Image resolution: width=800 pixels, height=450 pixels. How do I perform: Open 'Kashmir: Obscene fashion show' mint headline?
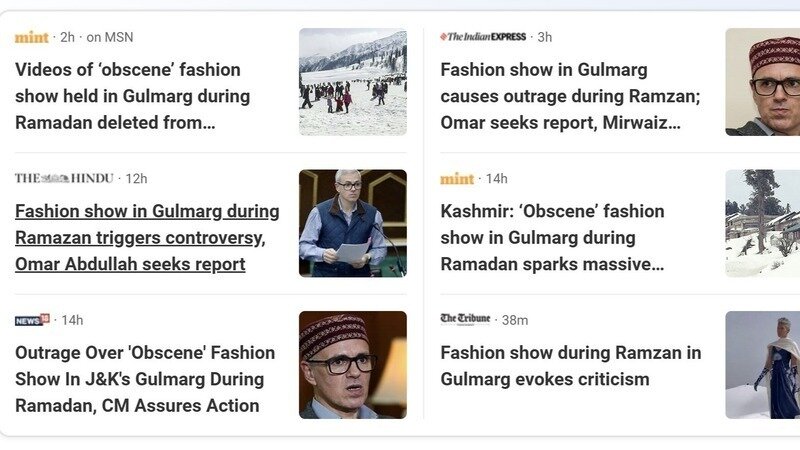click(552, 238)
